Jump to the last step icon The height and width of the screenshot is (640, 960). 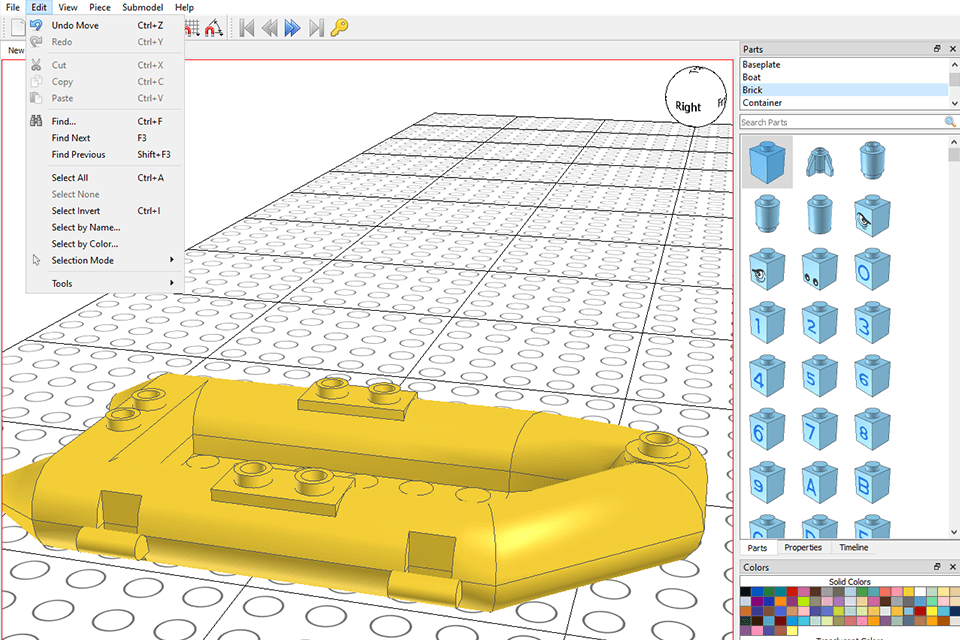click(x=314, y=28)
